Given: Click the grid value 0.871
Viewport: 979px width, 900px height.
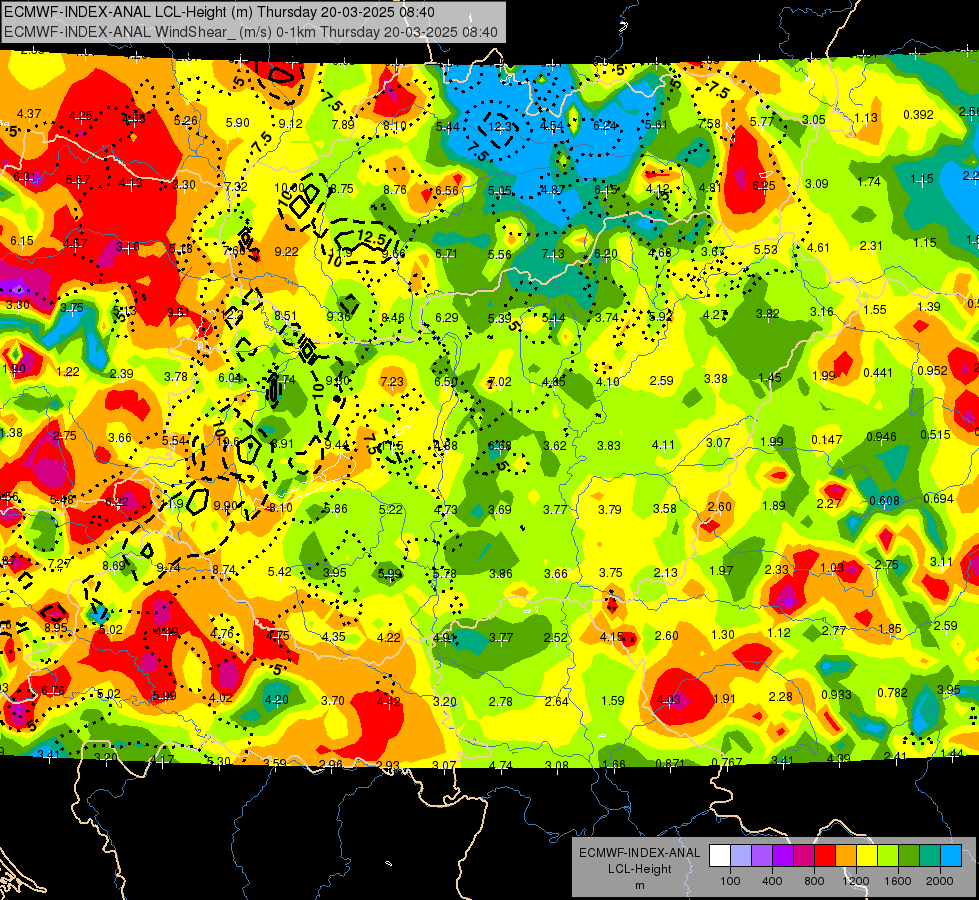Looking at the screenshot, I should [x=671, y=763].
